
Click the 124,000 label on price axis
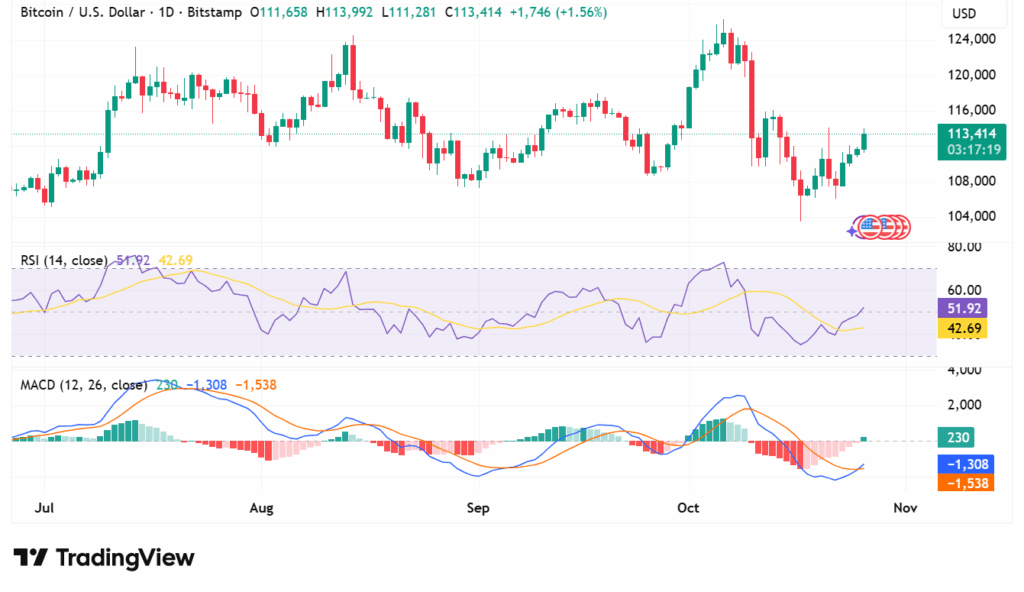point(970,39)
